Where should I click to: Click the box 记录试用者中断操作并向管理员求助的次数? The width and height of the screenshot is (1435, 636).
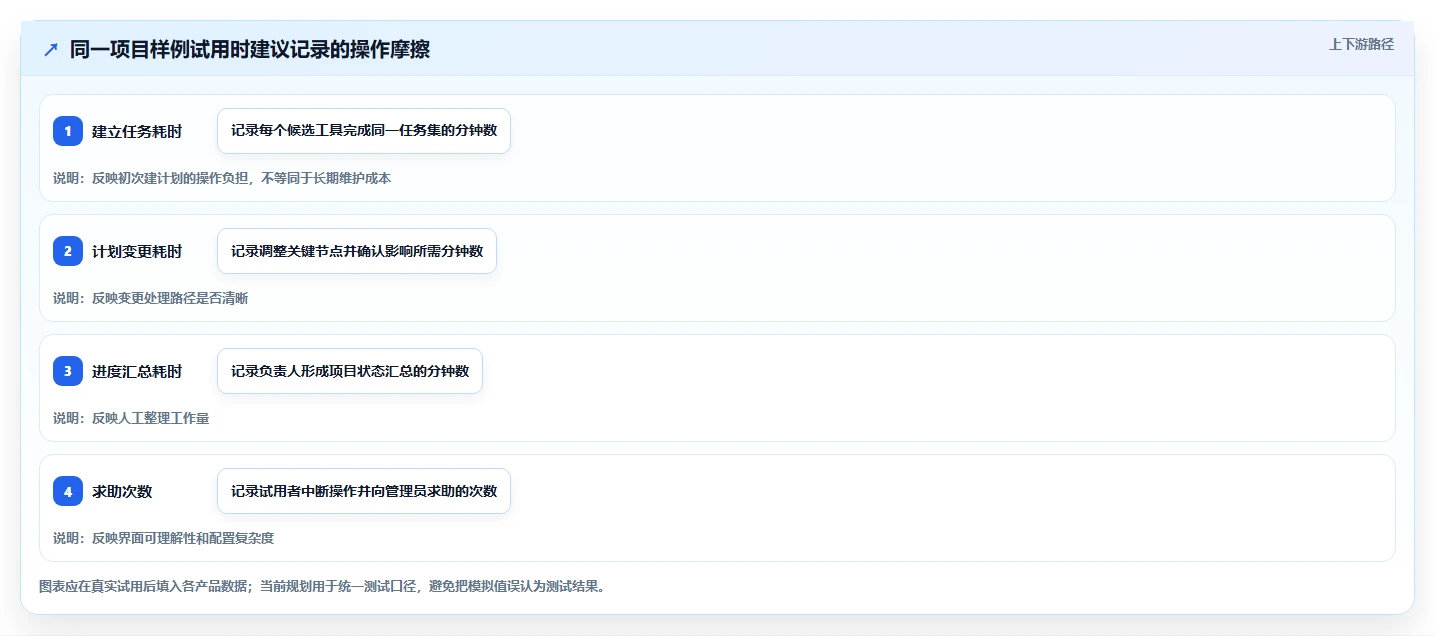pyautogui.click(x=364, y=491)
